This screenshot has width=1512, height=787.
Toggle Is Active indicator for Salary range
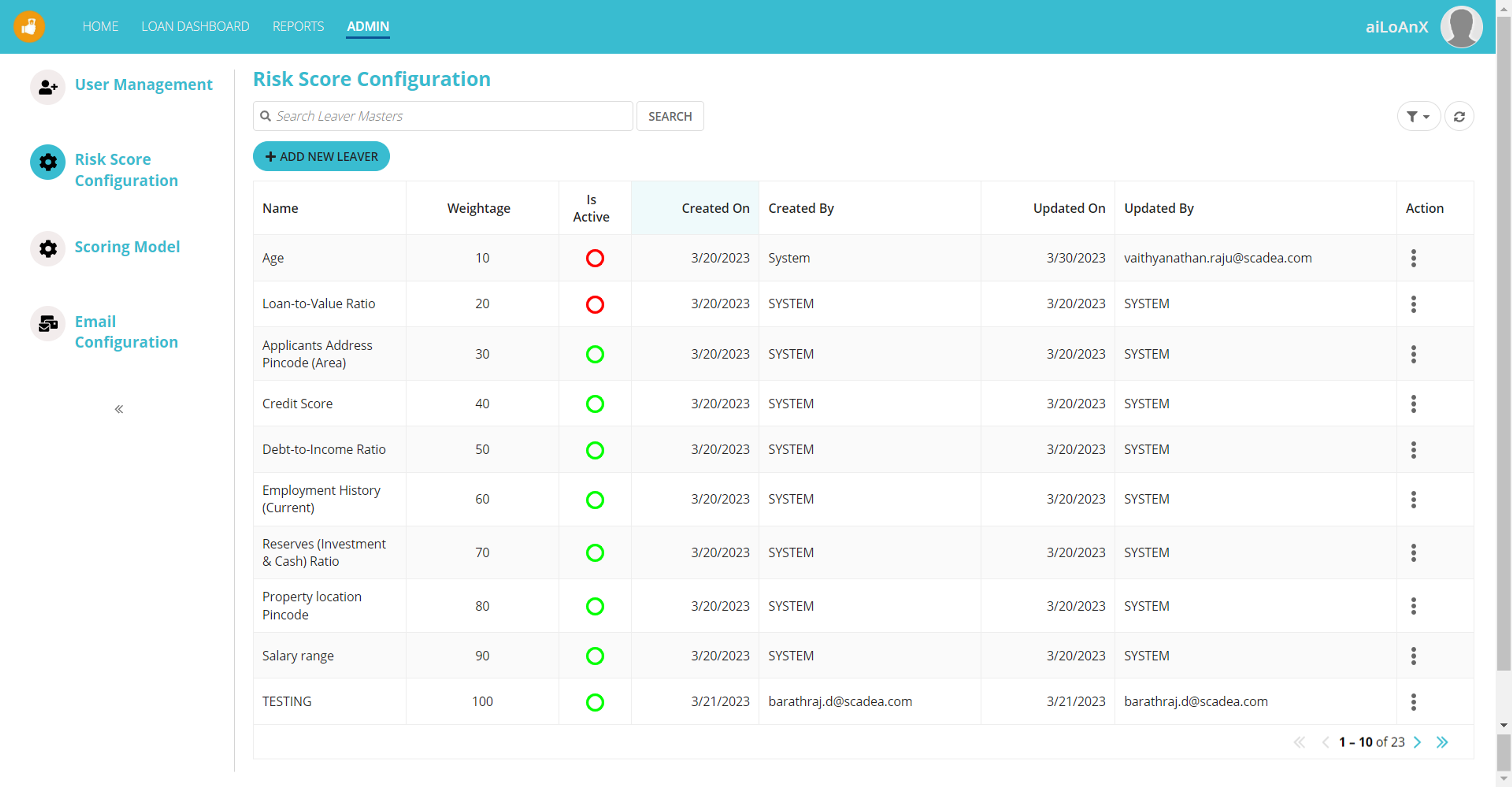(595, 655)
